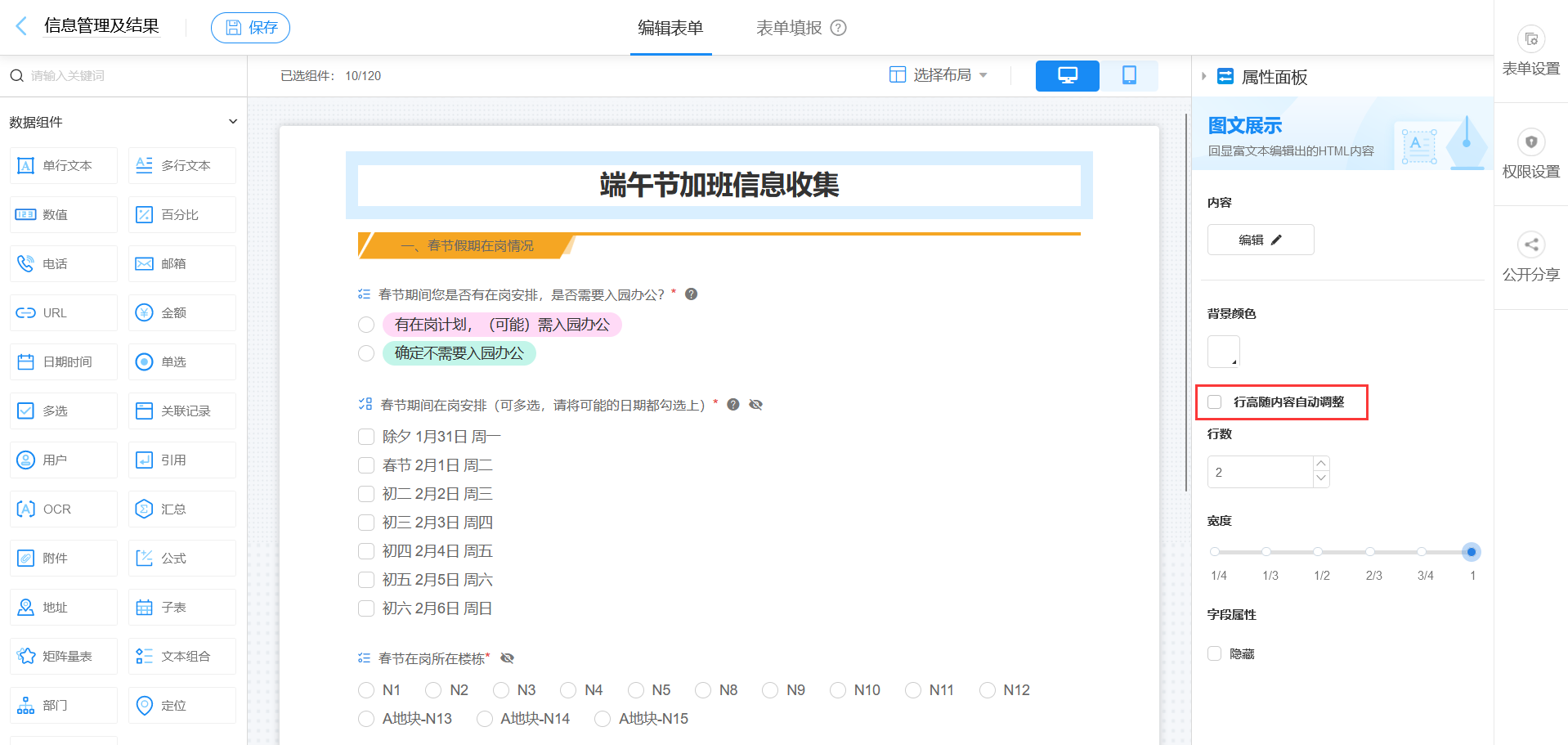Expand the 属性面板 panel
Viewport: 1568px width, 745px height.
click(1204, 76)
